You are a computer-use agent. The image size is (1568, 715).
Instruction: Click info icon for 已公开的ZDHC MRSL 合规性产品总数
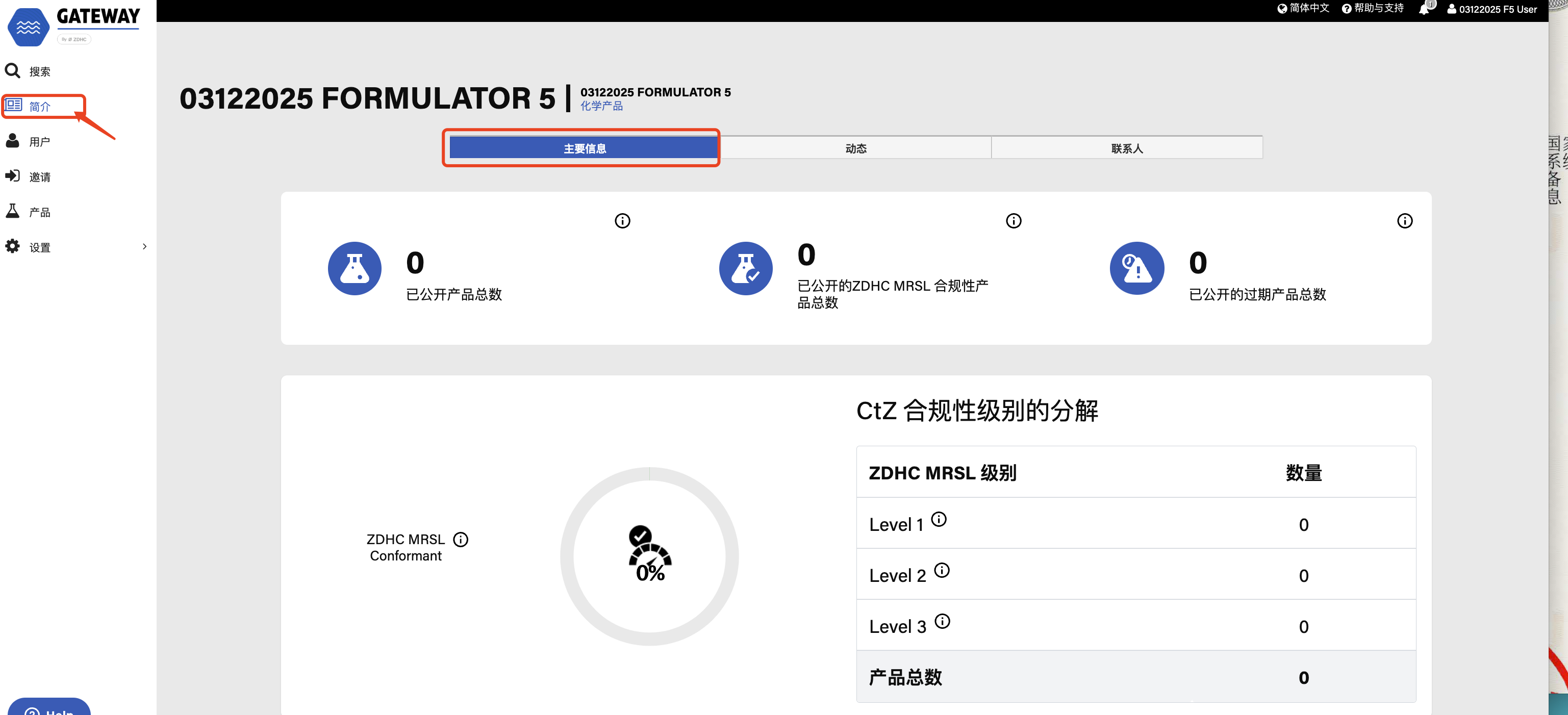(x=1014, y=221)
